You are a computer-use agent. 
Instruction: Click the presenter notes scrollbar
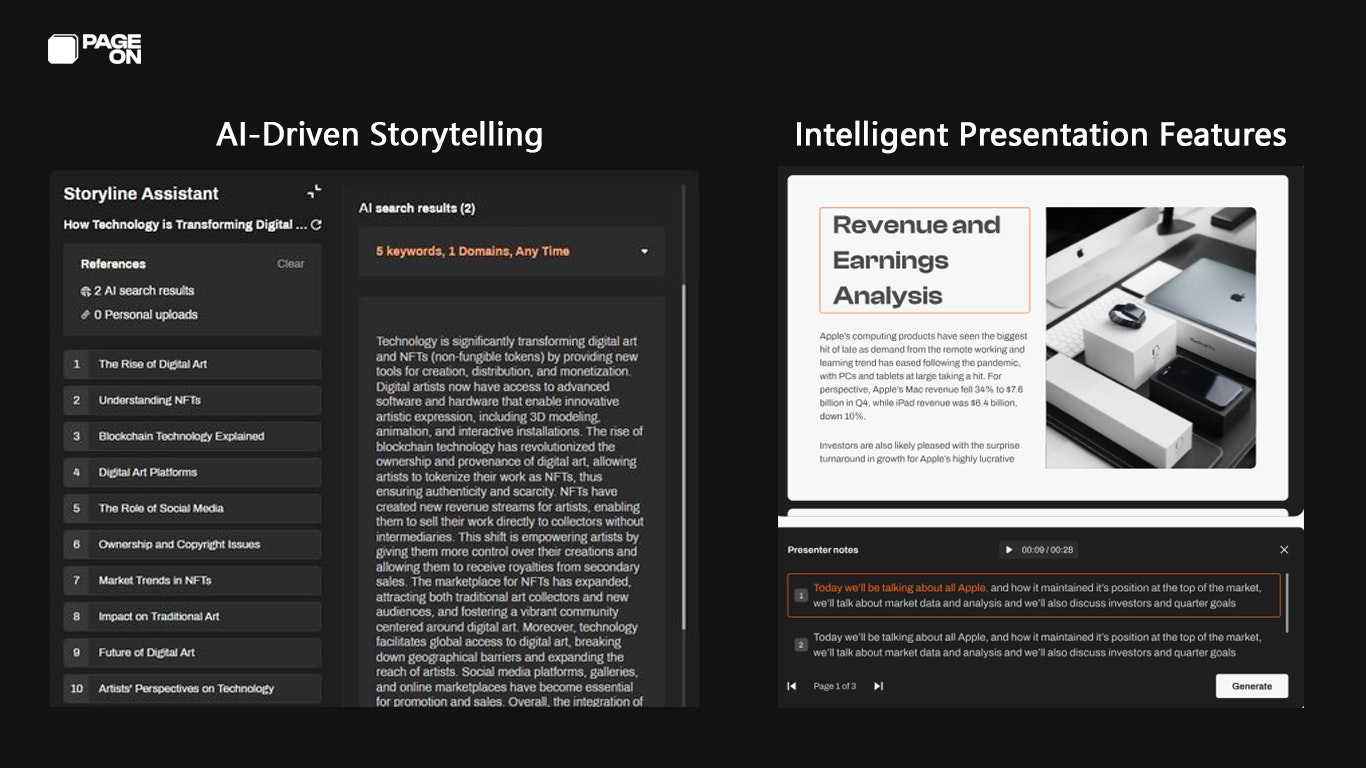[1287, 603]
